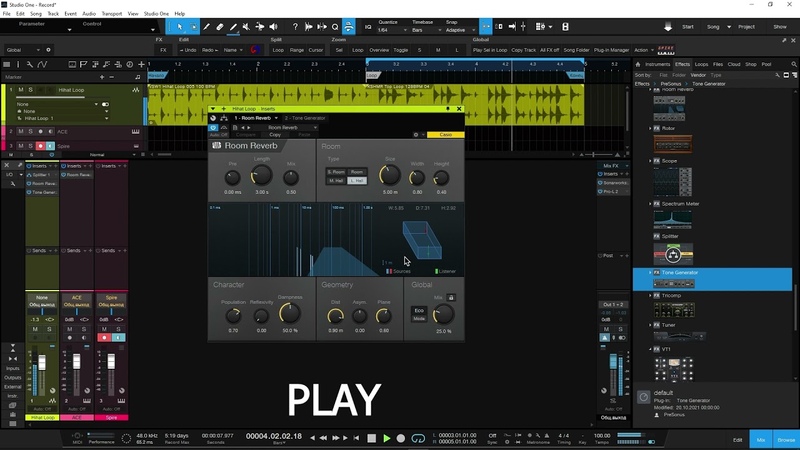Click the add tracks plus icon
The image size is (800, 450).
point(141,64)
